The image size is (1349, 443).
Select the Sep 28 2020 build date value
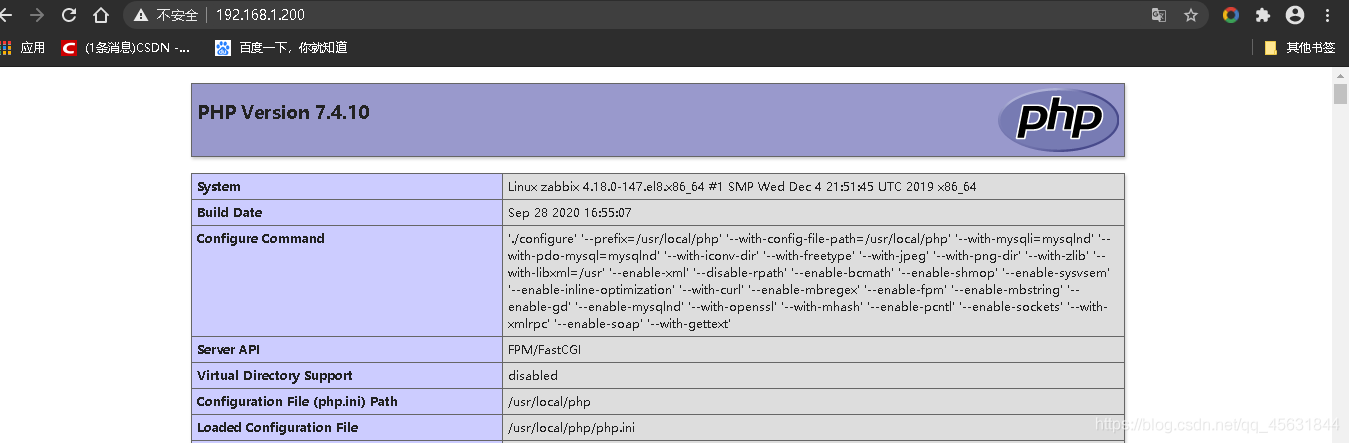(x=570, y=213)
